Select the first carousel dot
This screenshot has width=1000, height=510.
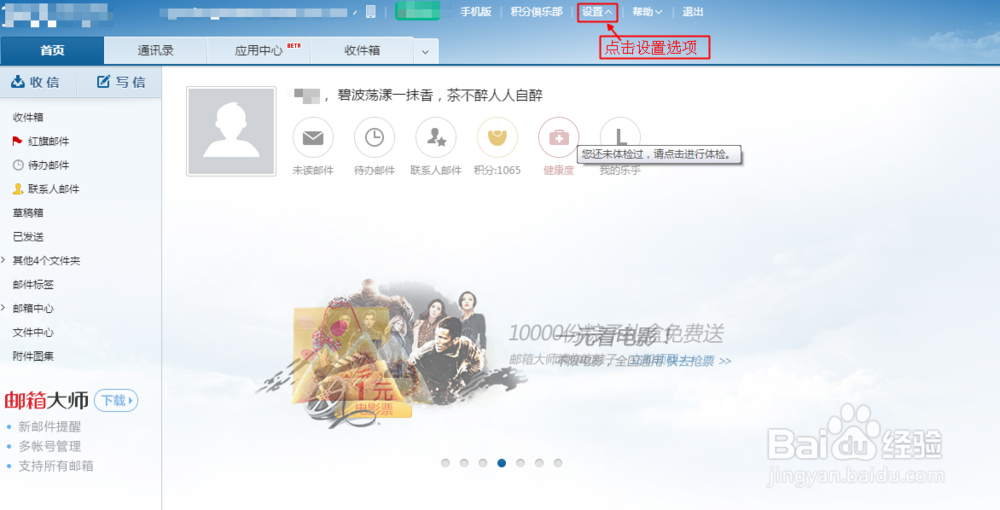pyautogui.click(x=445, y=463)
